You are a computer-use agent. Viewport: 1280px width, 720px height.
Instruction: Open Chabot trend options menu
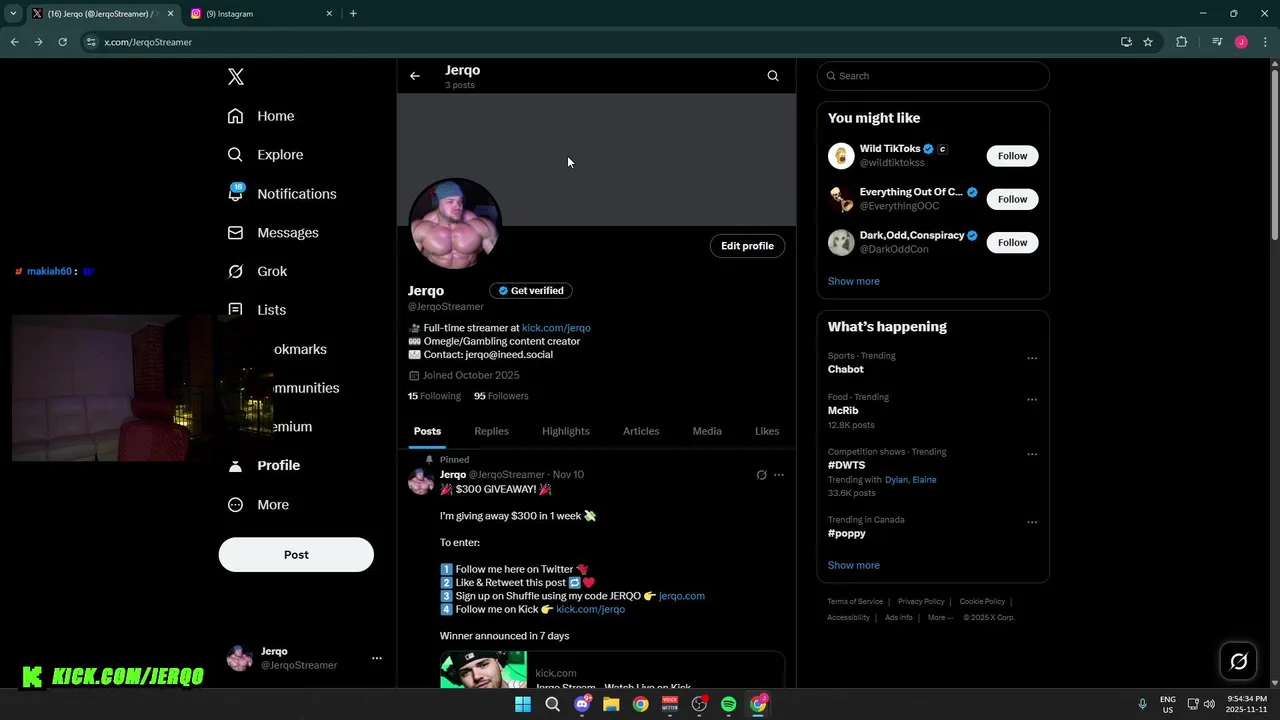(1032, 359)
